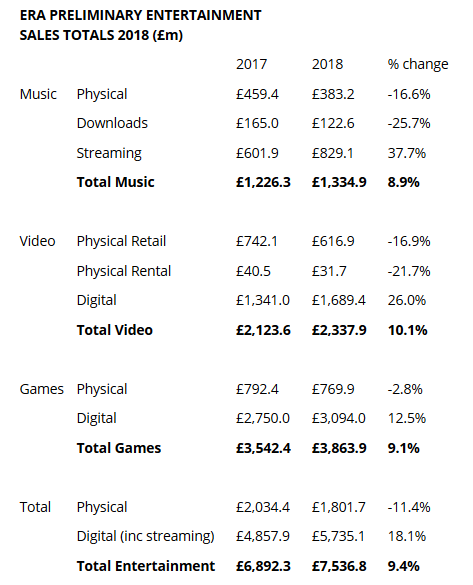
Task: Select Music Downloads percentage -25.7%
Action: 409,123
